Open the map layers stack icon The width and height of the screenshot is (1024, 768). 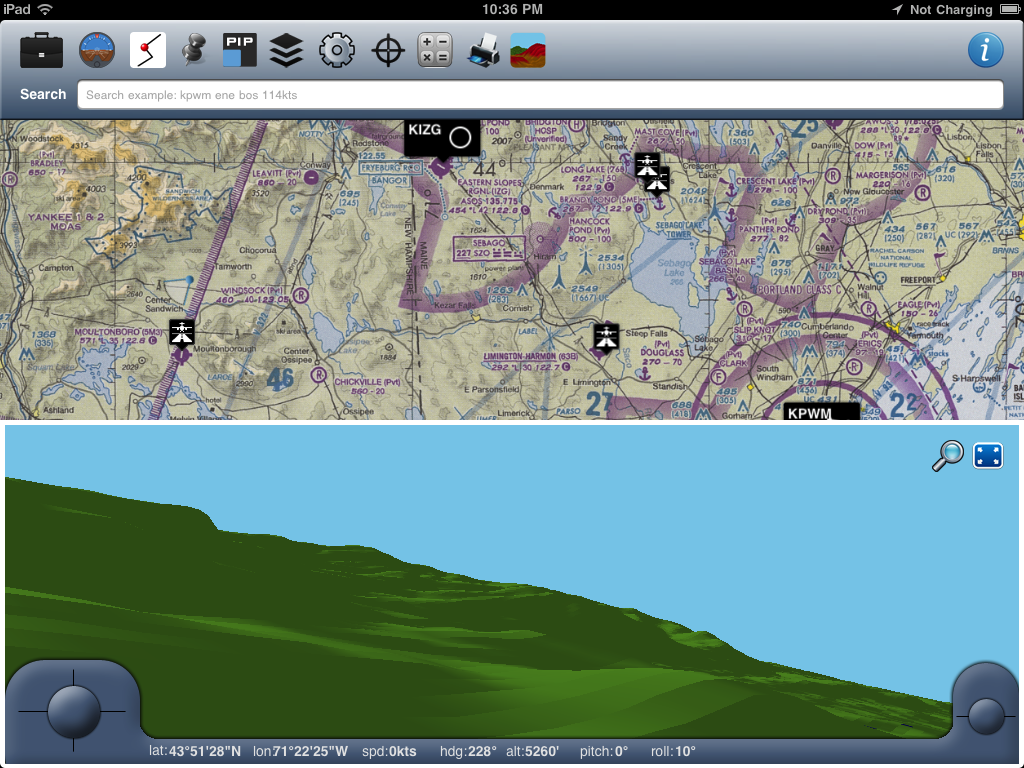click(286, 50)
